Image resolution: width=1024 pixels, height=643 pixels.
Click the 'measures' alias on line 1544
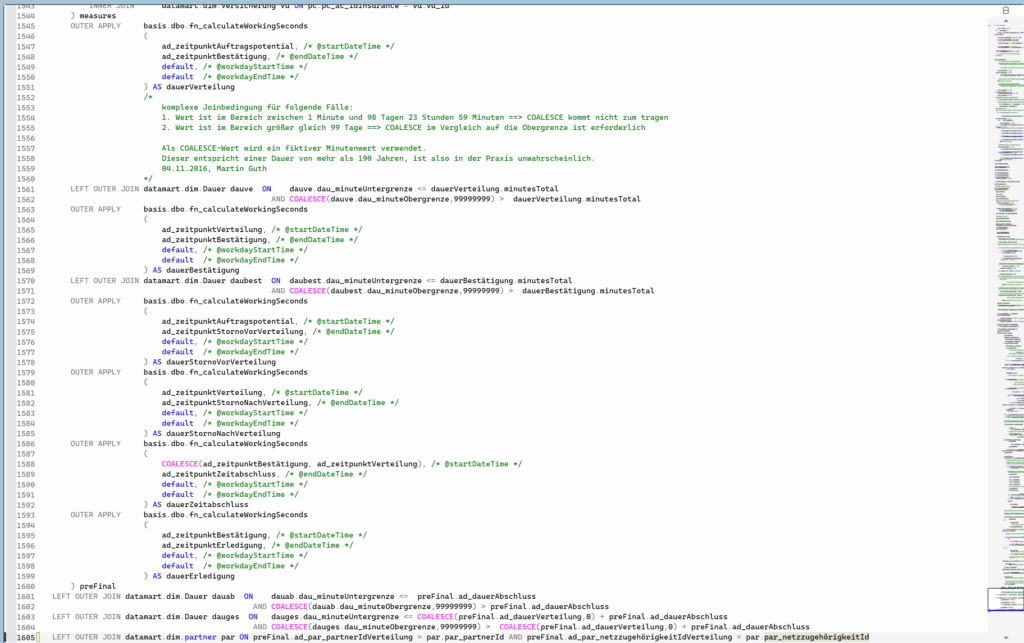97,16
